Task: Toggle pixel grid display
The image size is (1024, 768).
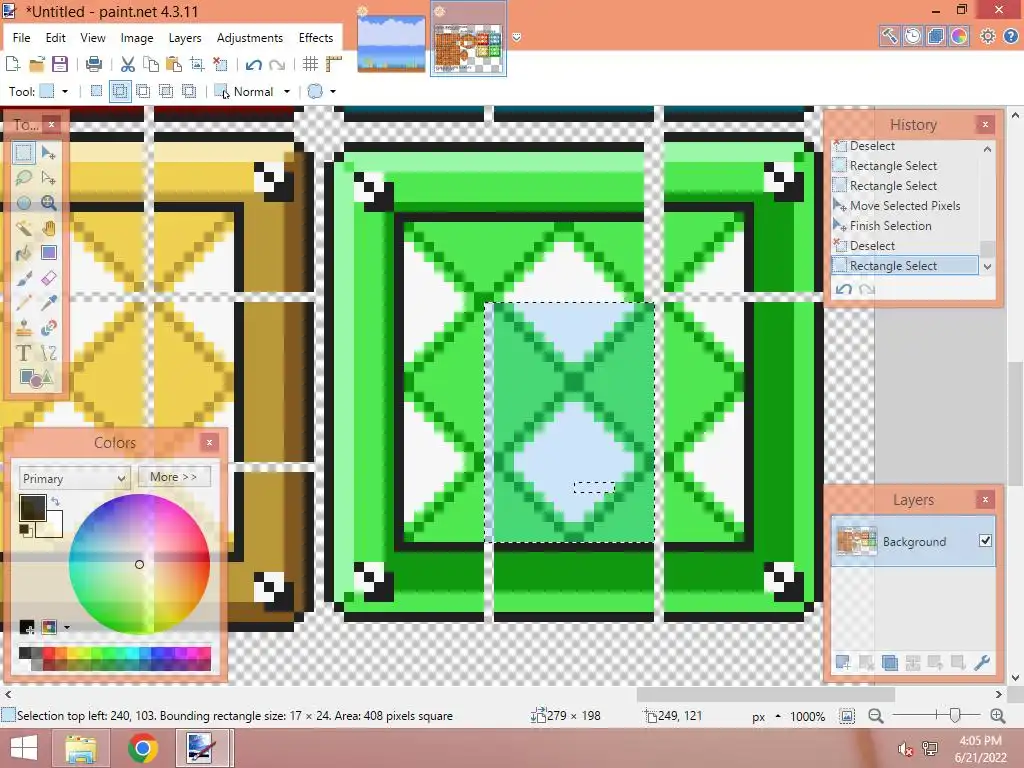Action: point(310,64)
